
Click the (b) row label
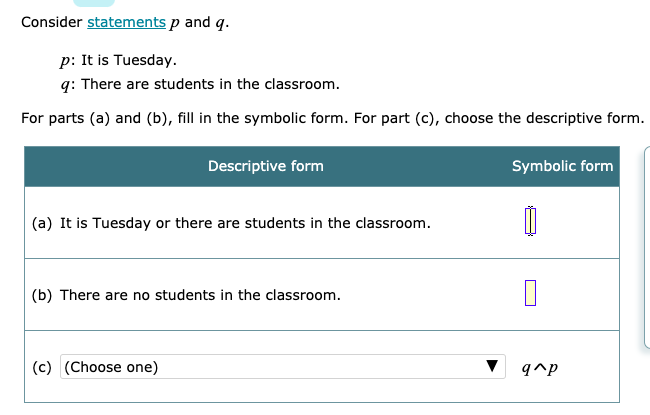click(x=42, y=295)
